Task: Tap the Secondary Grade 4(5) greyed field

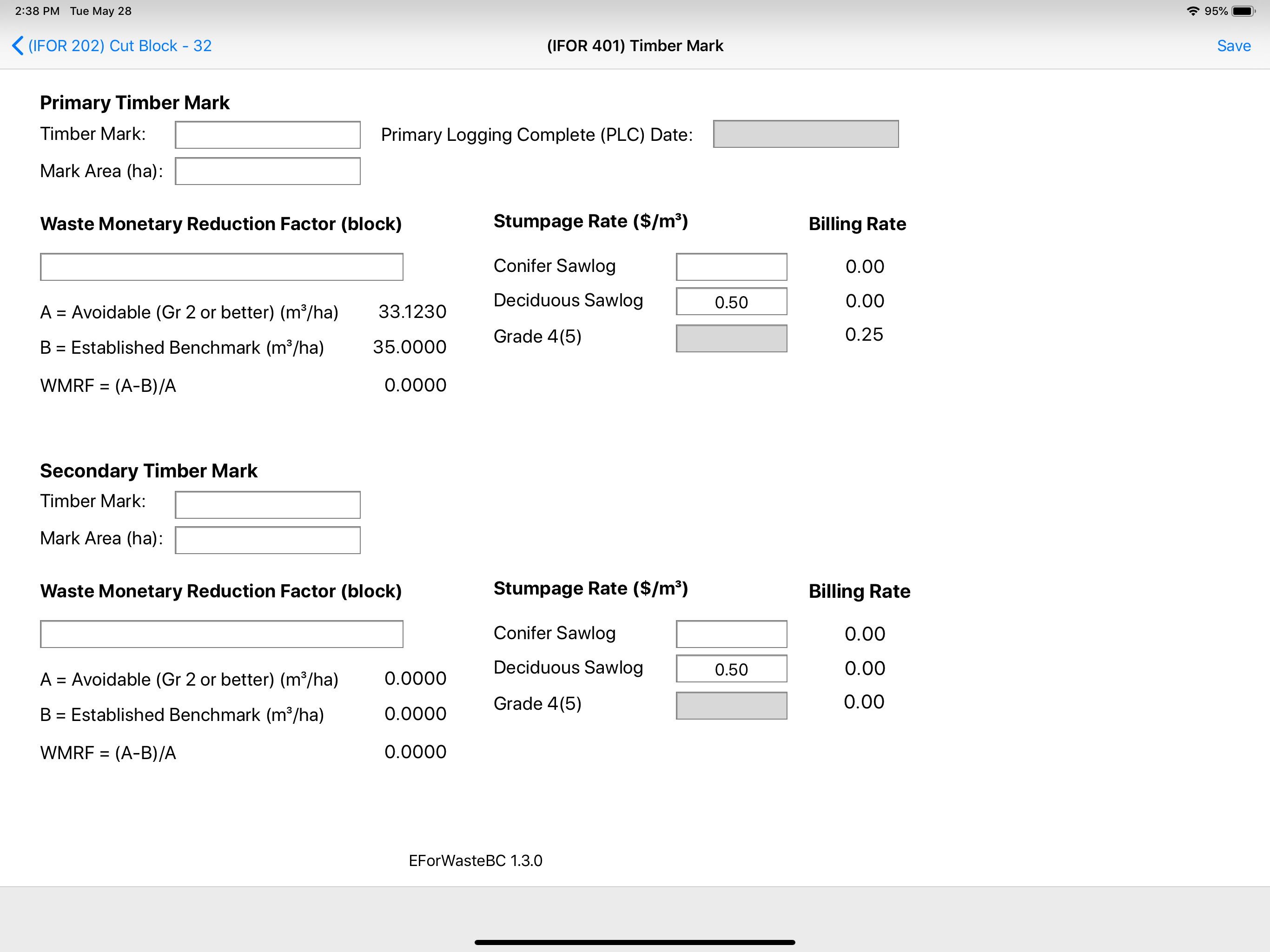Action: point(731,706)
